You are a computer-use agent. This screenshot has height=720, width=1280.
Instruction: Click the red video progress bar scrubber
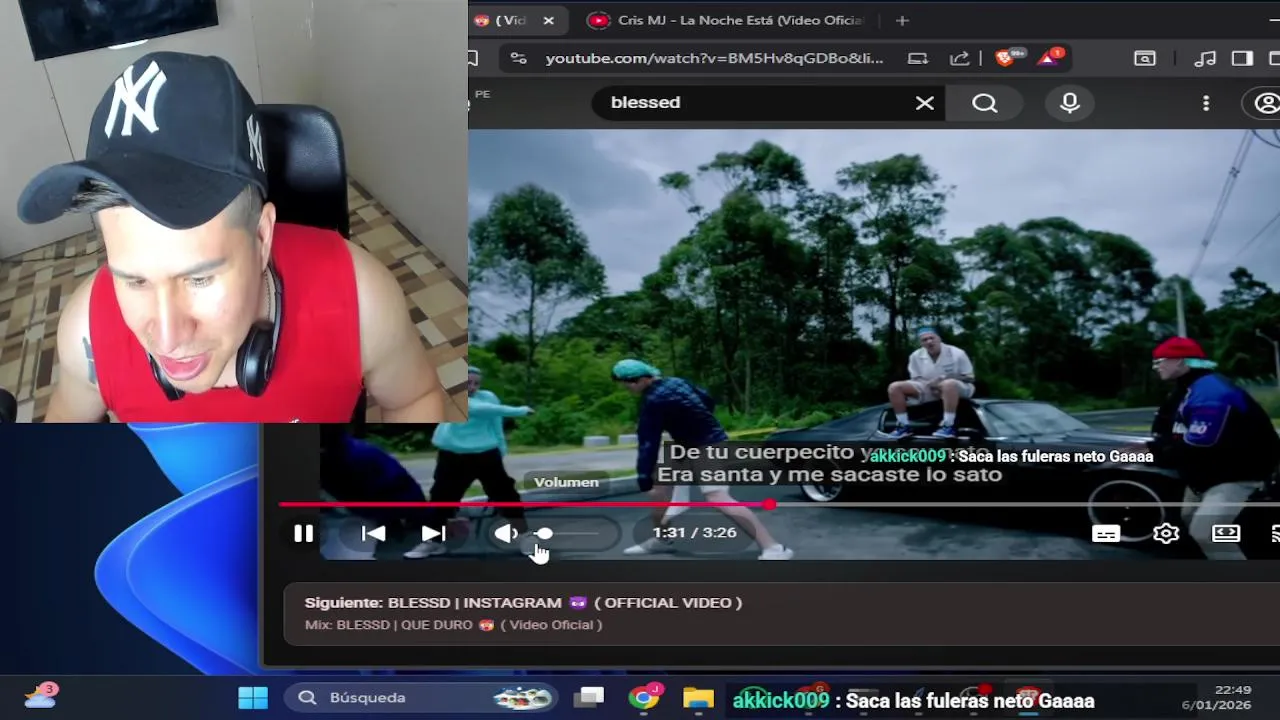769,504
